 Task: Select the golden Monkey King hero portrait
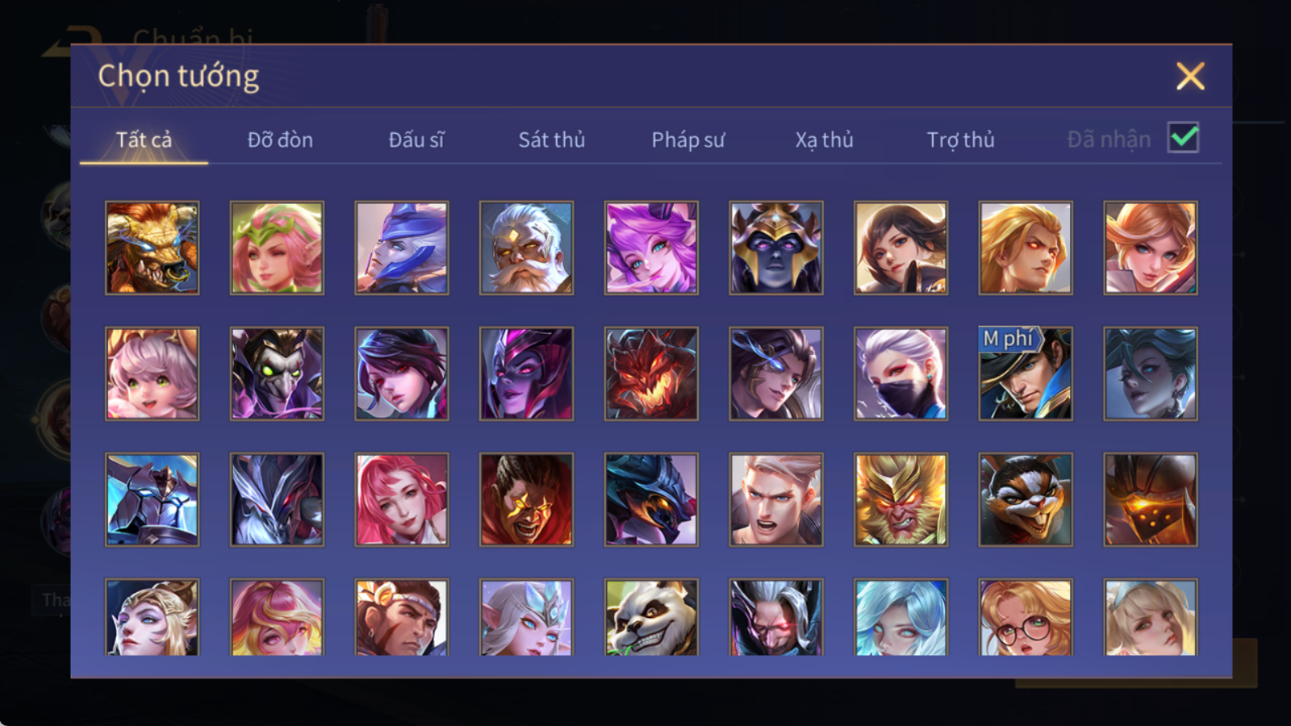point(900,499)
